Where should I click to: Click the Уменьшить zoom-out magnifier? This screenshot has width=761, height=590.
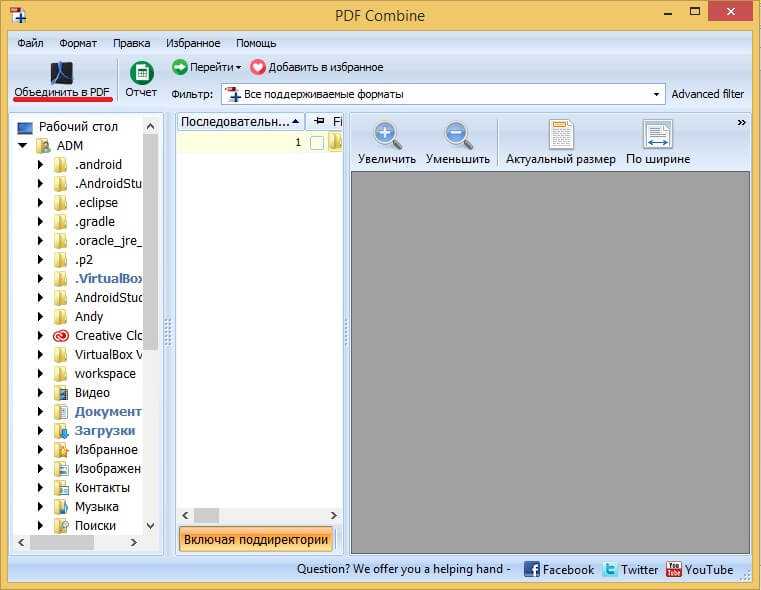pos(458,134)
